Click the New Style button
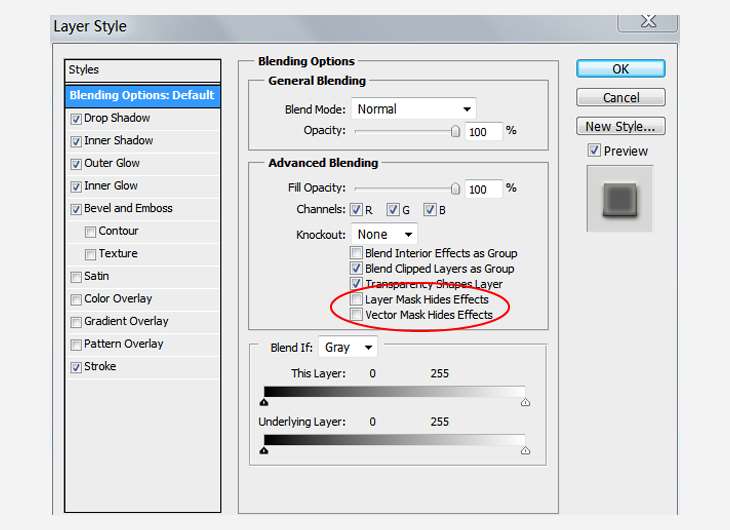 621,126
